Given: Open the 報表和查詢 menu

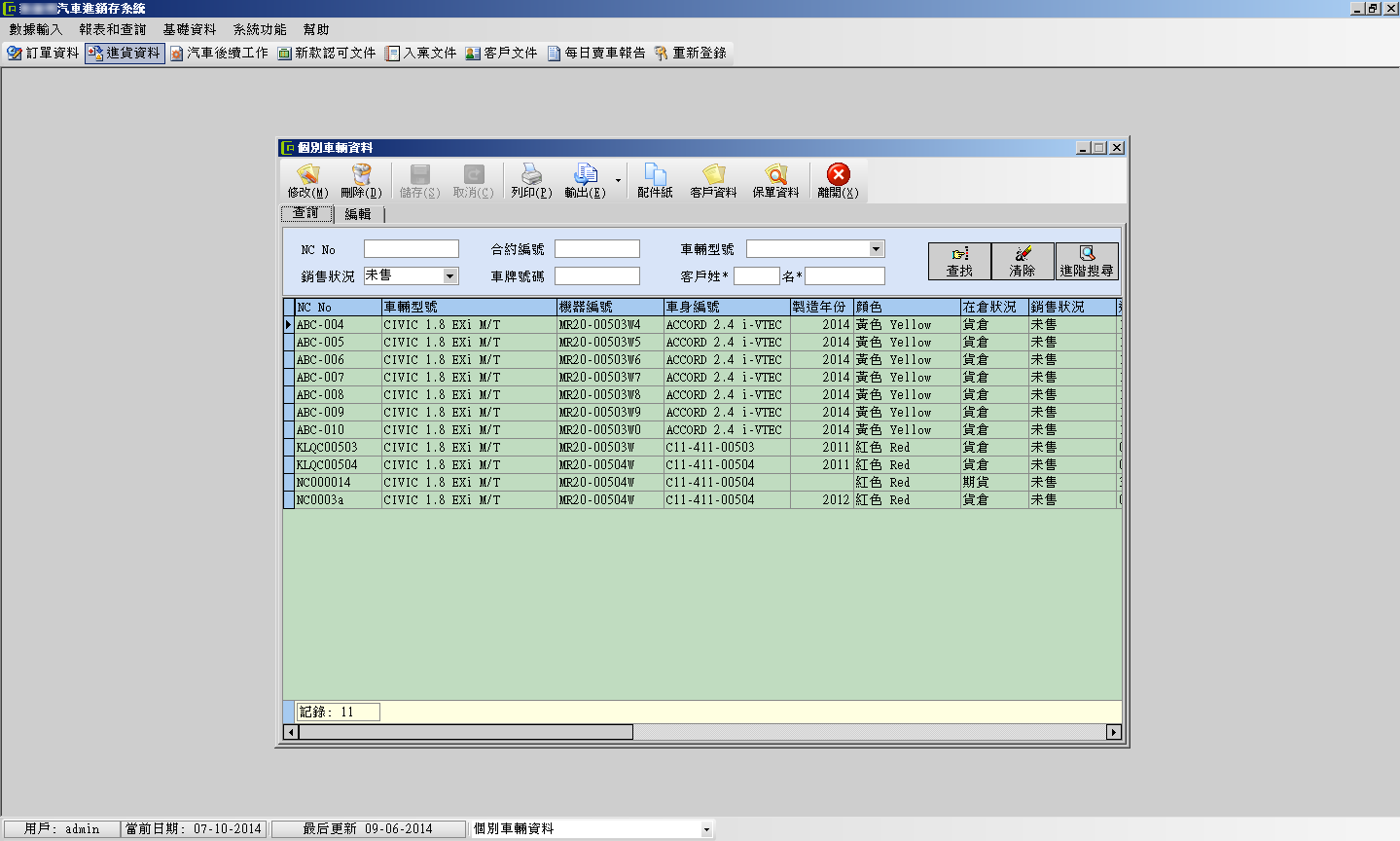Looking at the screenshot, I should [113, 29].
